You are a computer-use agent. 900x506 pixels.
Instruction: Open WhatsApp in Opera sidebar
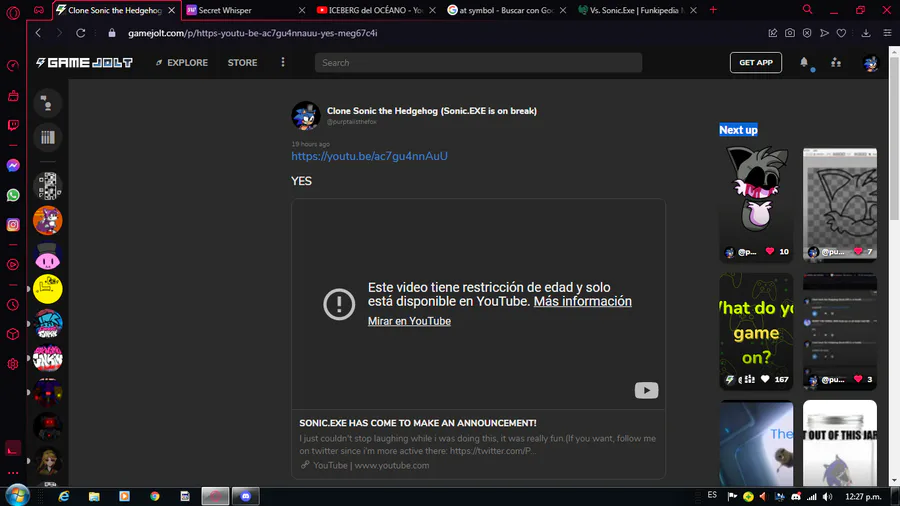coord(13,195)
